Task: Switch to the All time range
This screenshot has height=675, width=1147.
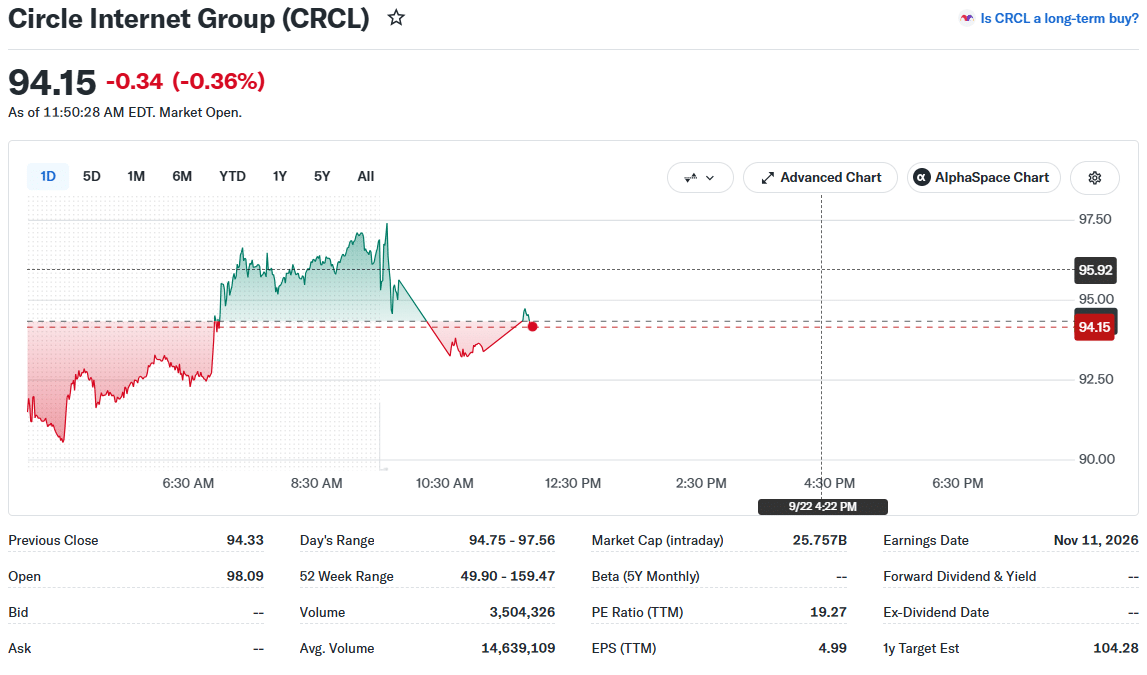Action: [366, 176]
